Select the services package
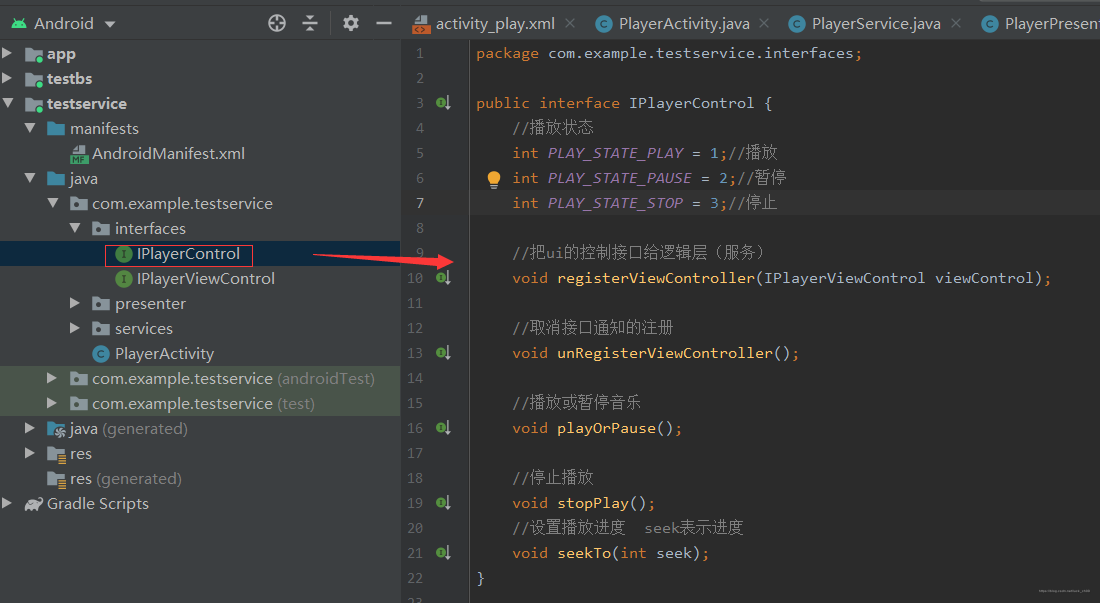Viewport: 1100px width, 603px height. pyautogui.click(x=144, y=329)
